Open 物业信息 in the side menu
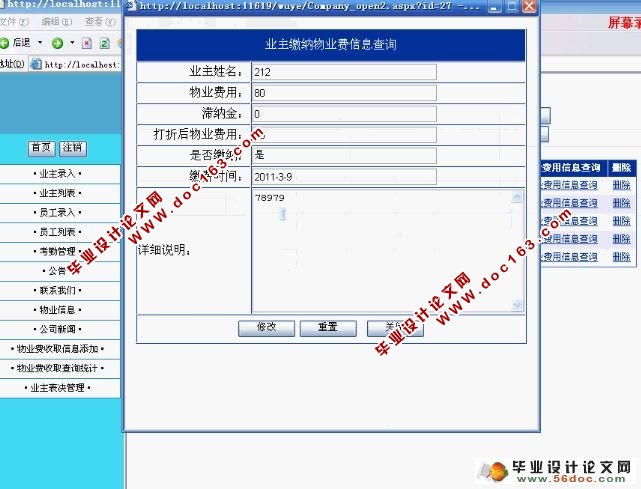Screen dimensions: 641x489 [58, 310]
